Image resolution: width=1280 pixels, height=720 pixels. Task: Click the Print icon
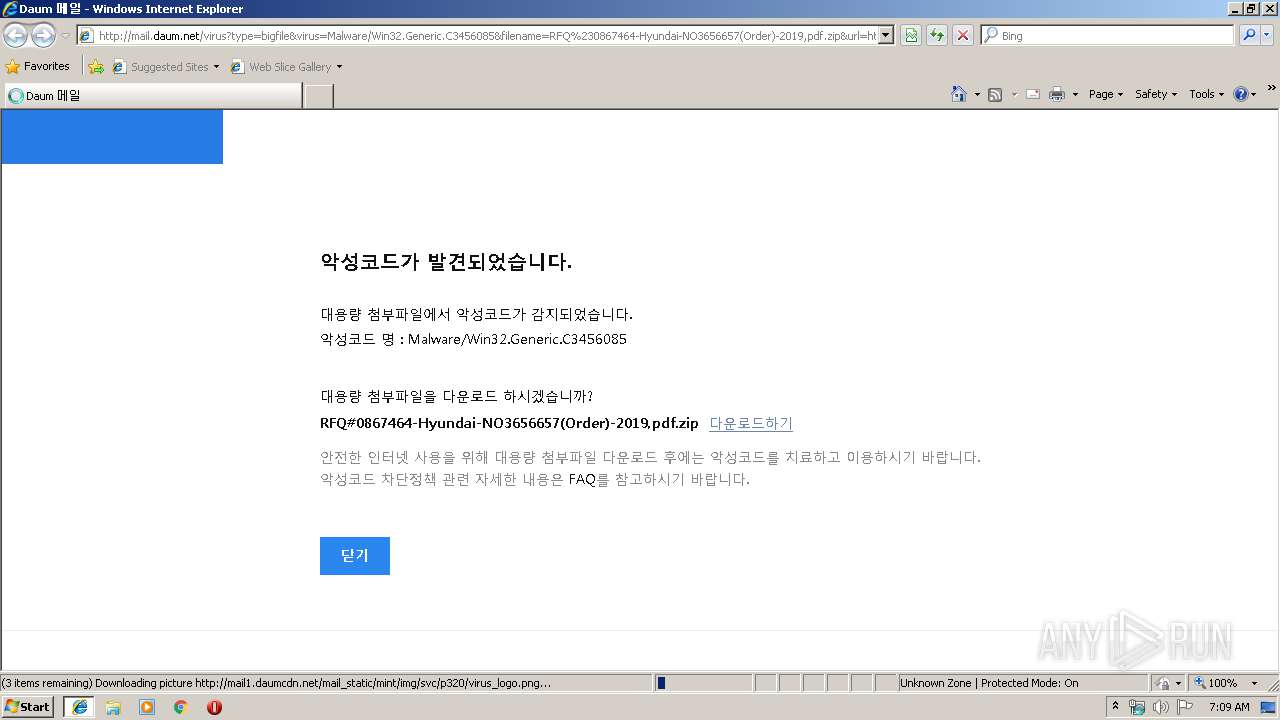tap(1057, 94)
